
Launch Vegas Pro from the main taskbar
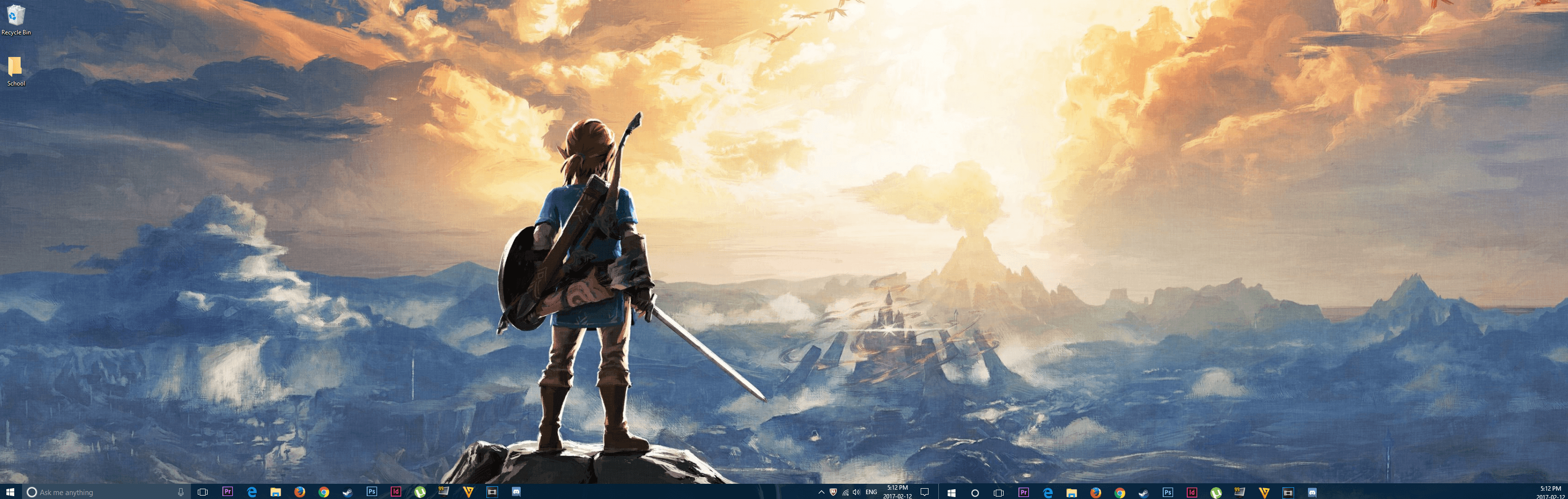(468, 492)
